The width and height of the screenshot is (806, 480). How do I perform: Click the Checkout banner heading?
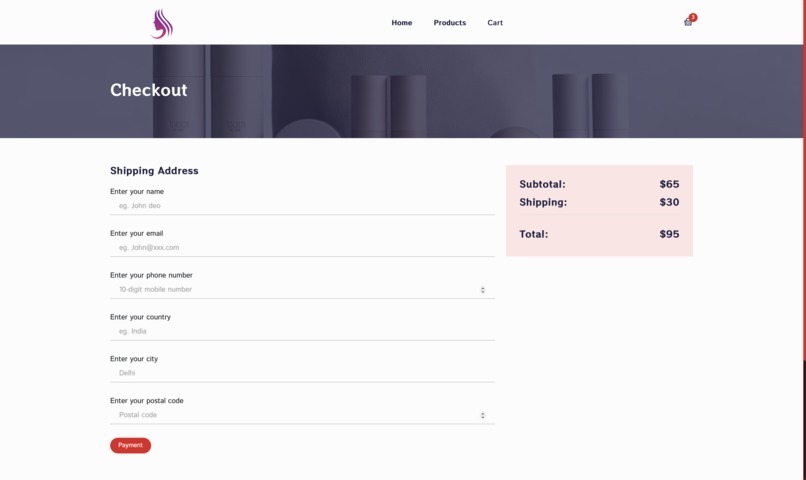(149, 90)
